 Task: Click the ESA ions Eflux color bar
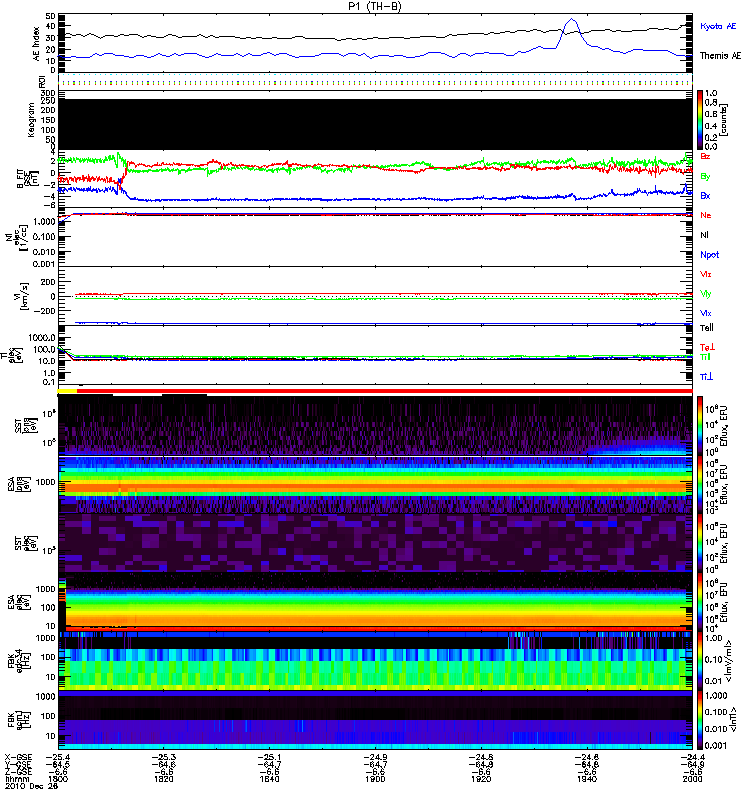pos(700,484)
